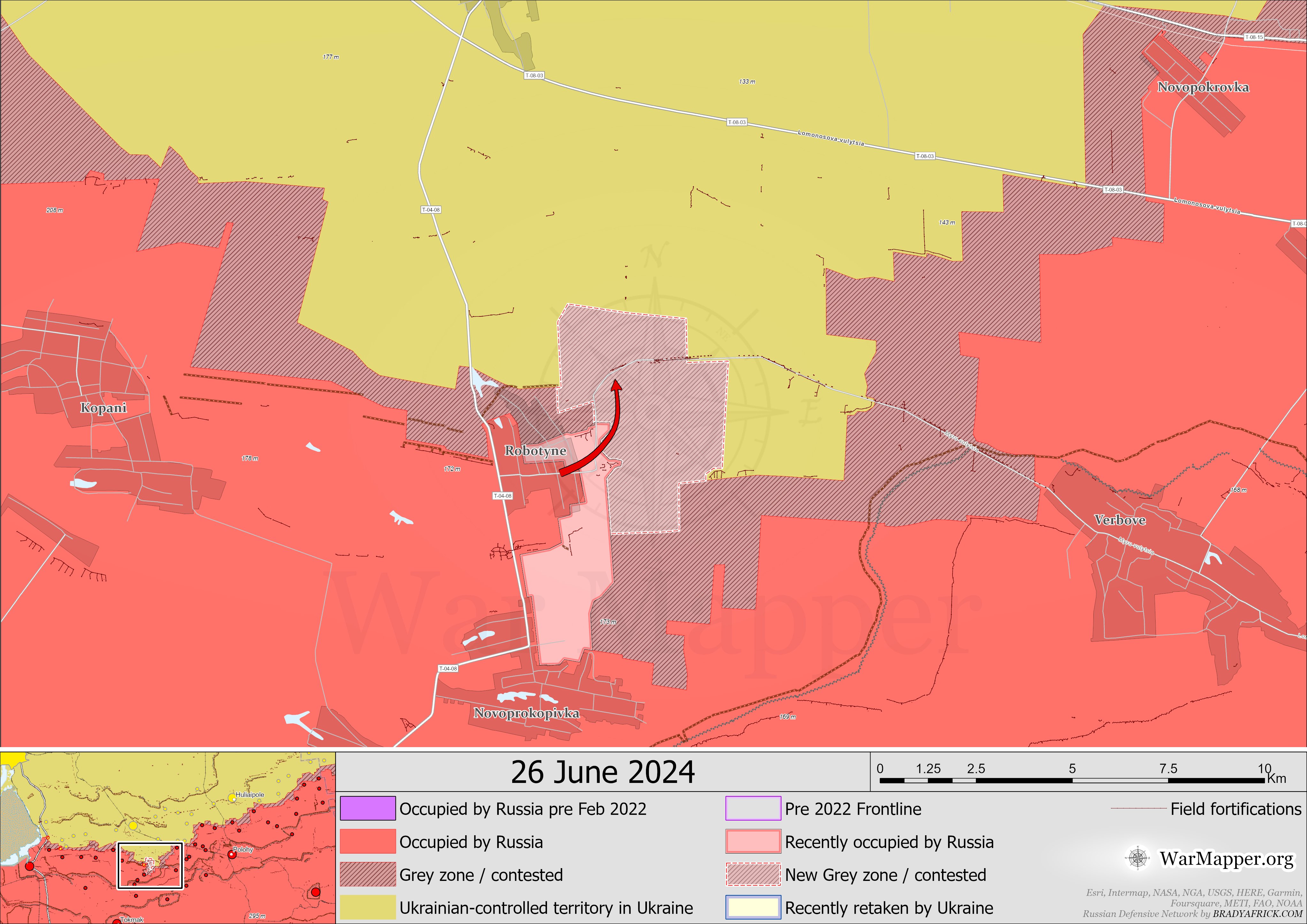Image resolution: width=1307 pixels, height=924 pixels.
Task: Click the WarMapper compass logo icon
Action: point(1137,858)
